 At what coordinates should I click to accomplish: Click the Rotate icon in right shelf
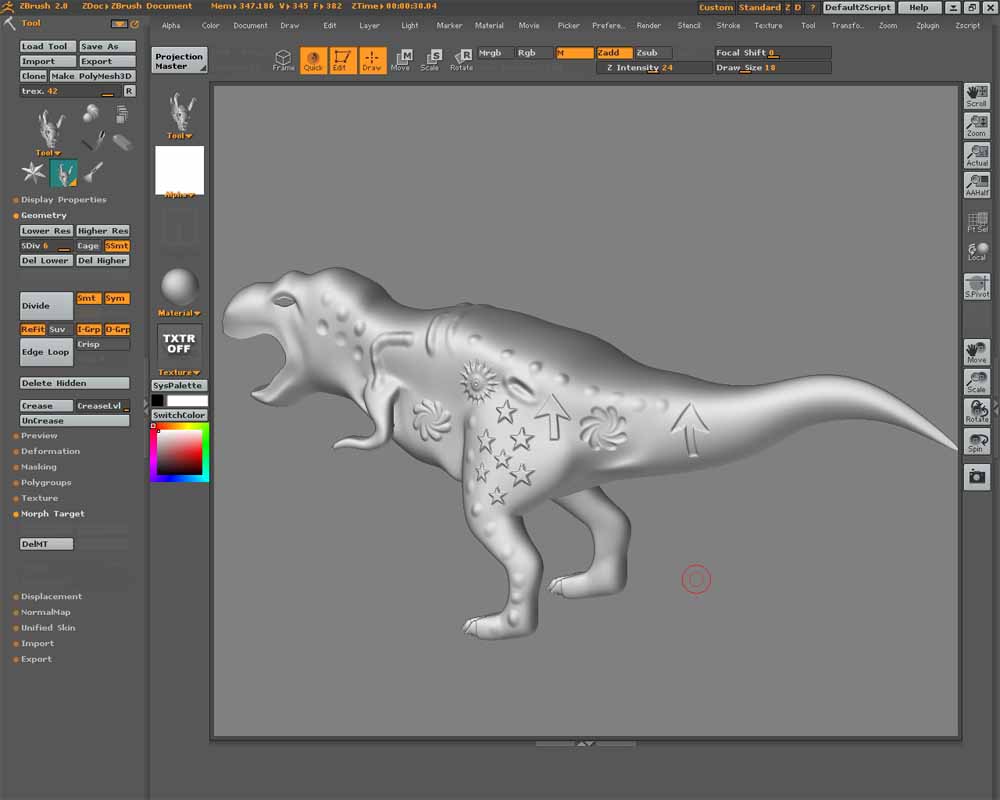(976, 411)
